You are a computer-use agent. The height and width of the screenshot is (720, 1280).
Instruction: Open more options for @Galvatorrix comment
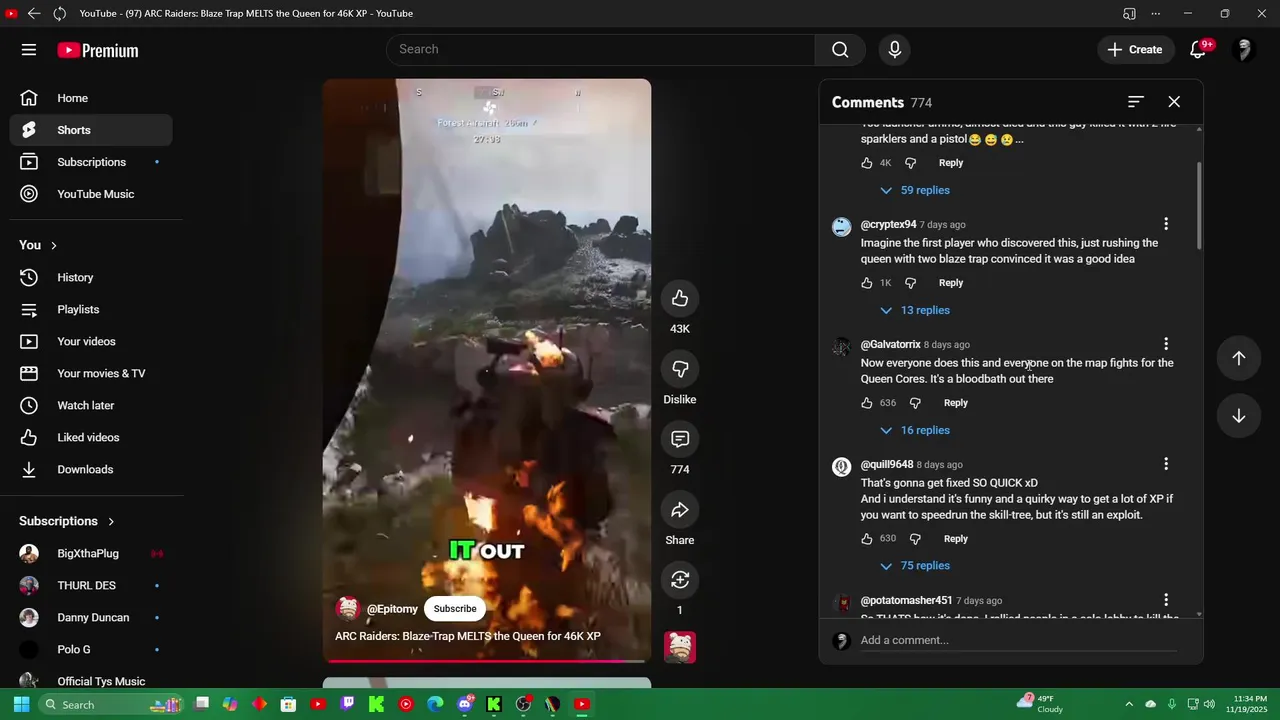(x=1165, y=344)
